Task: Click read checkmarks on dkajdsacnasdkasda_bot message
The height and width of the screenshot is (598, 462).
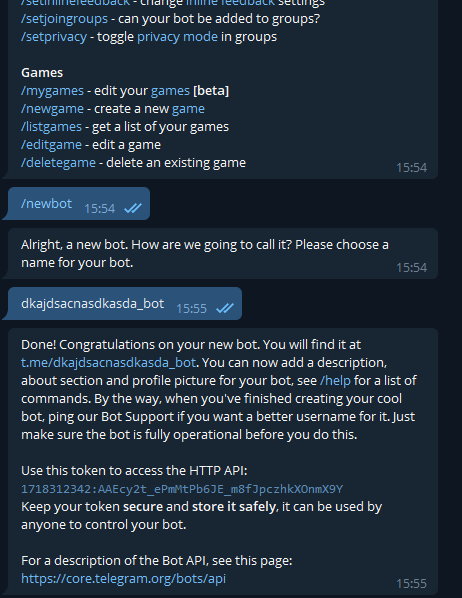Action: click(x=225, y=308)
